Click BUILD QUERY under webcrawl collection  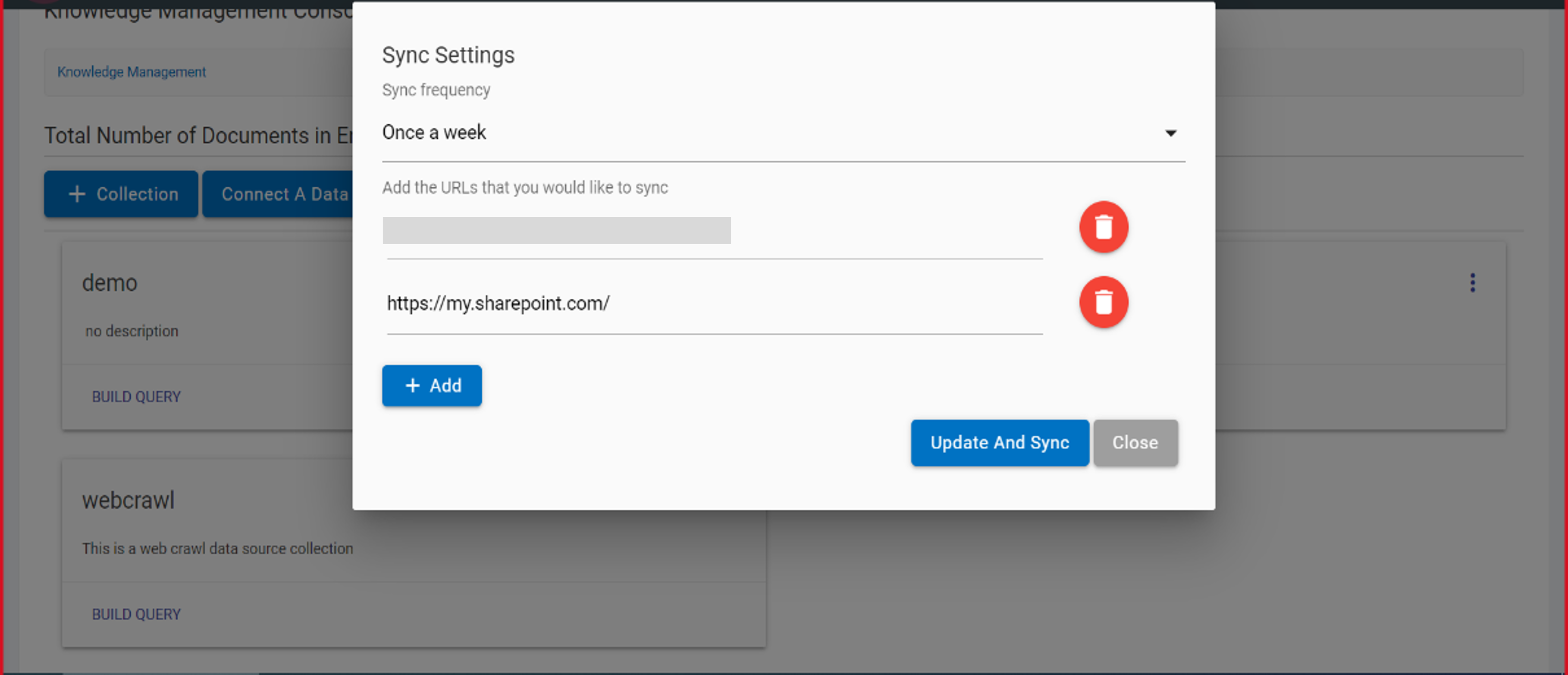tap(136, 614)
